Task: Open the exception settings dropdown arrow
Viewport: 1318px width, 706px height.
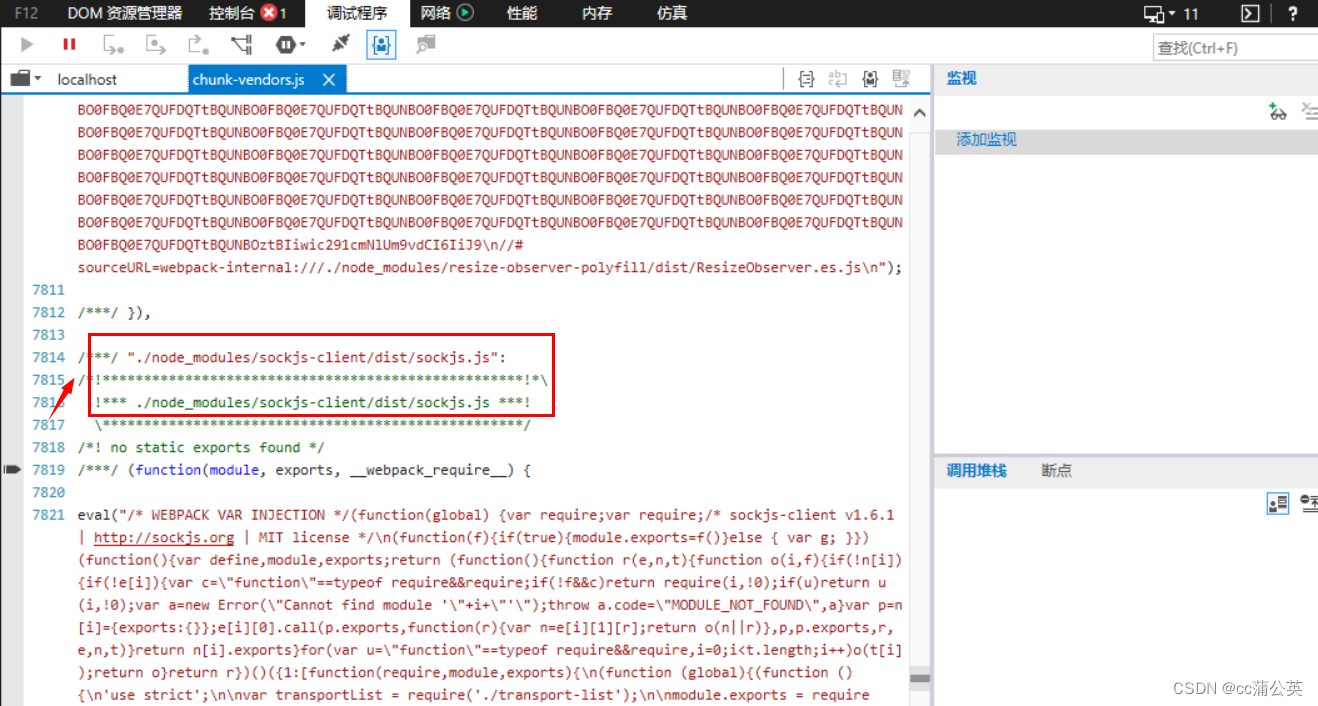Action: point(302,44)
